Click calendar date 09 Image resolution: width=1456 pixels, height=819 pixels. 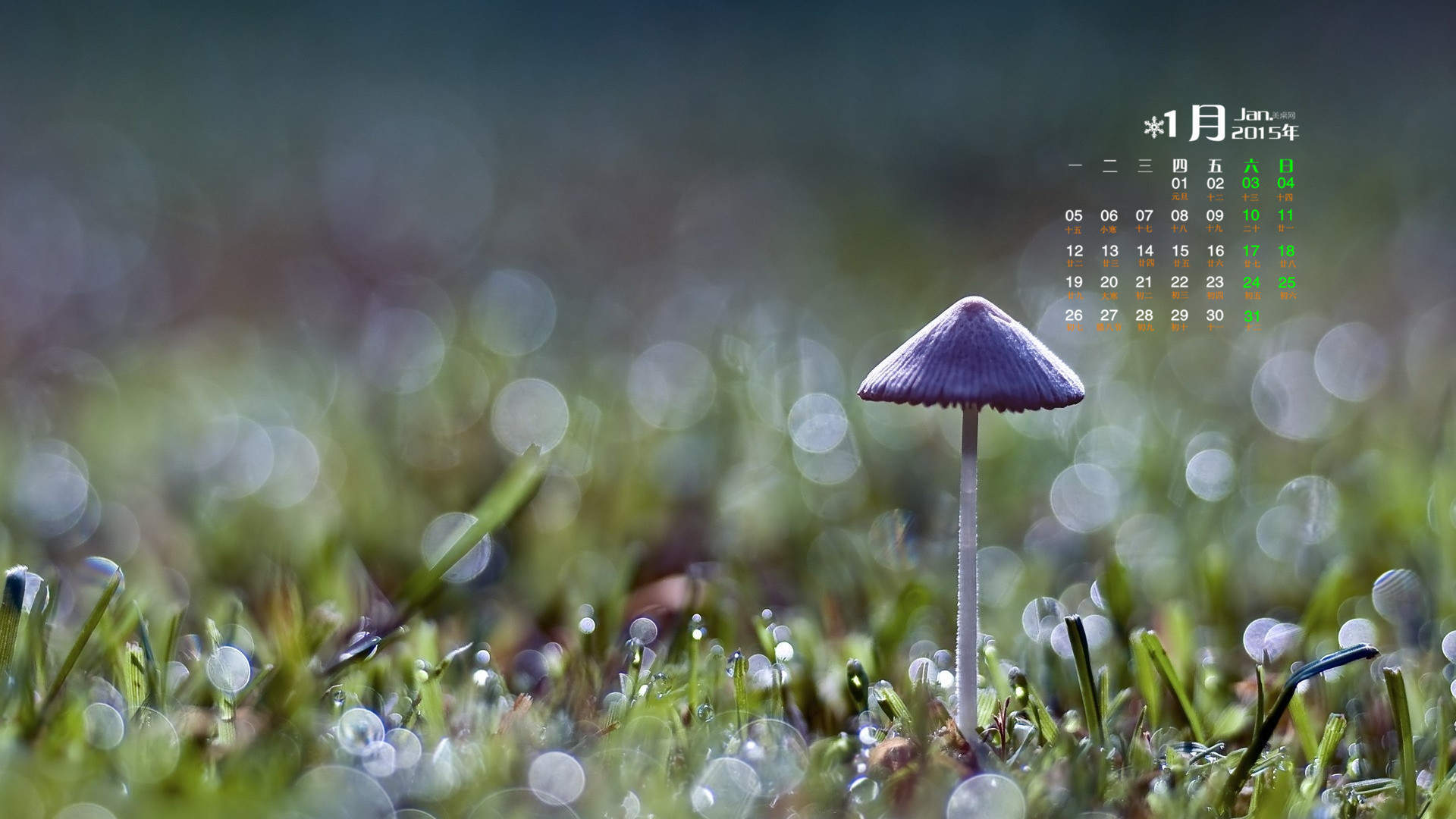(1215, 216)
